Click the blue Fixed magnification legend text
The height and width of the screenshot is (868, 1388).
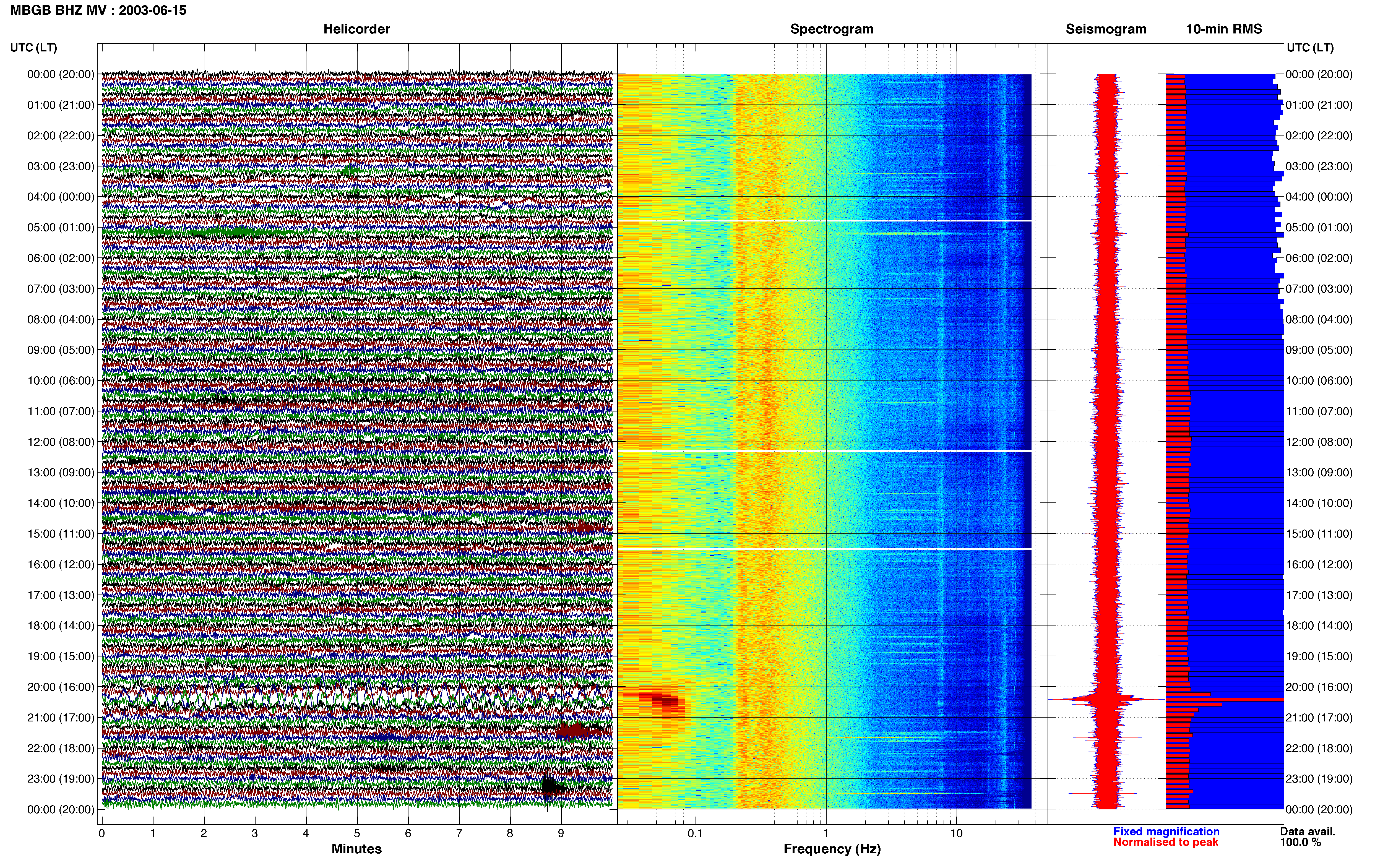pyautogui.click(x=1166, y=831)
